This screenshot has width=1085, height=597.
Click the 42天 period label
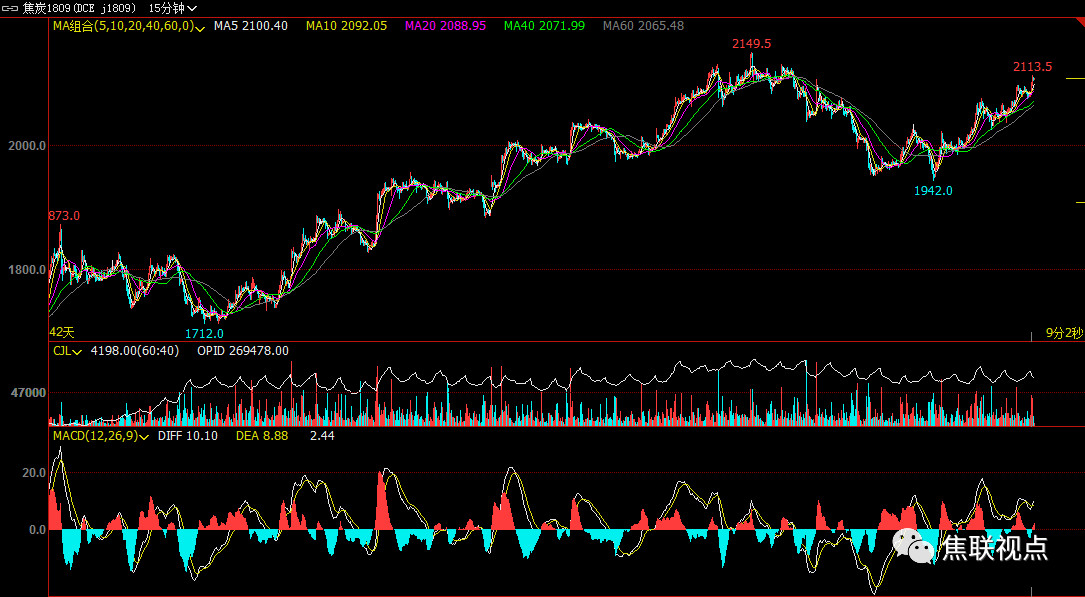pyautogui.click(x=62, y=331)
